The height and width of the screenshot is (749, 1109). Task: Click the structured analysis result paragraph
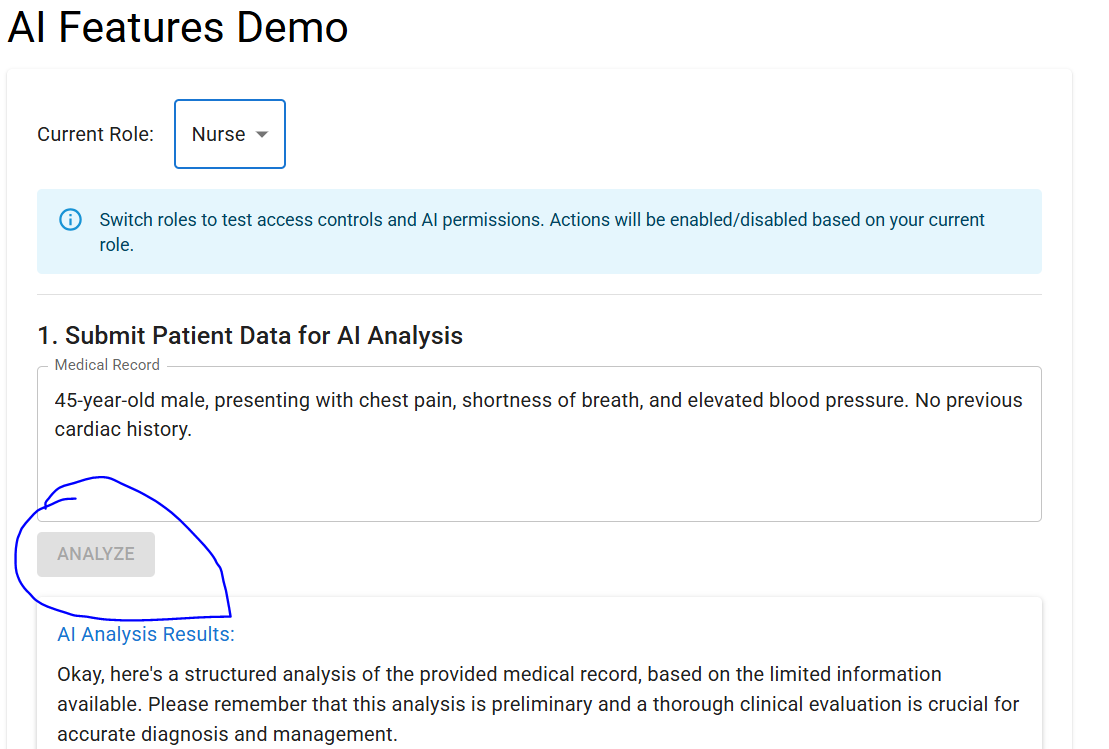click(538, 704)
